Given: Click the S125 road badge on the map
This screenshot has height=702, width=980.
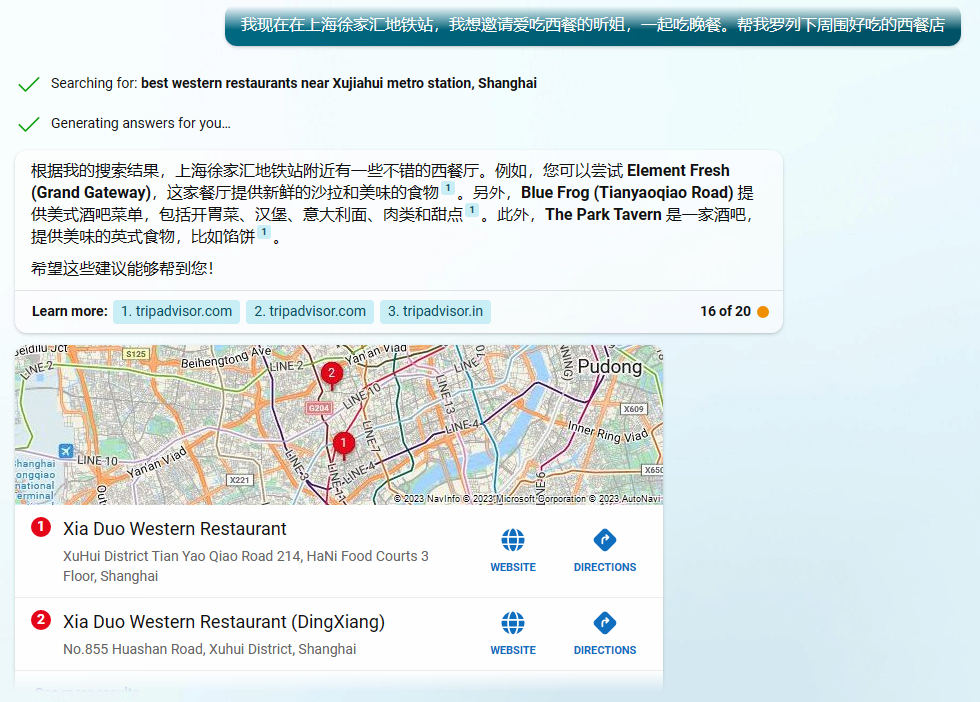Looking at the screenshot, I should [x=136, y=354].
